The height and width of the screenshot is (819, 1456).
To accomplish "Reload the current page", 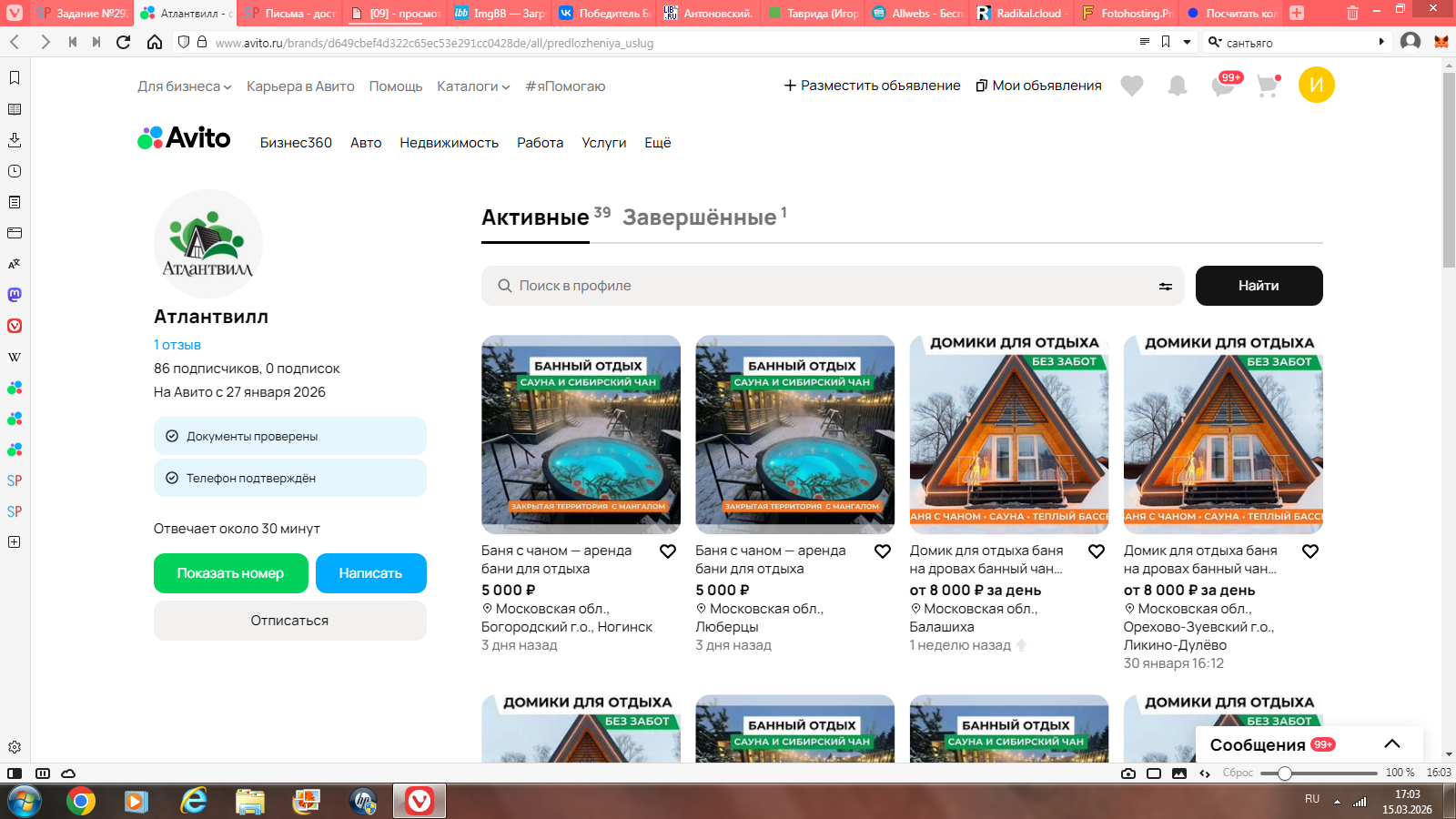I will click(124, 42).
